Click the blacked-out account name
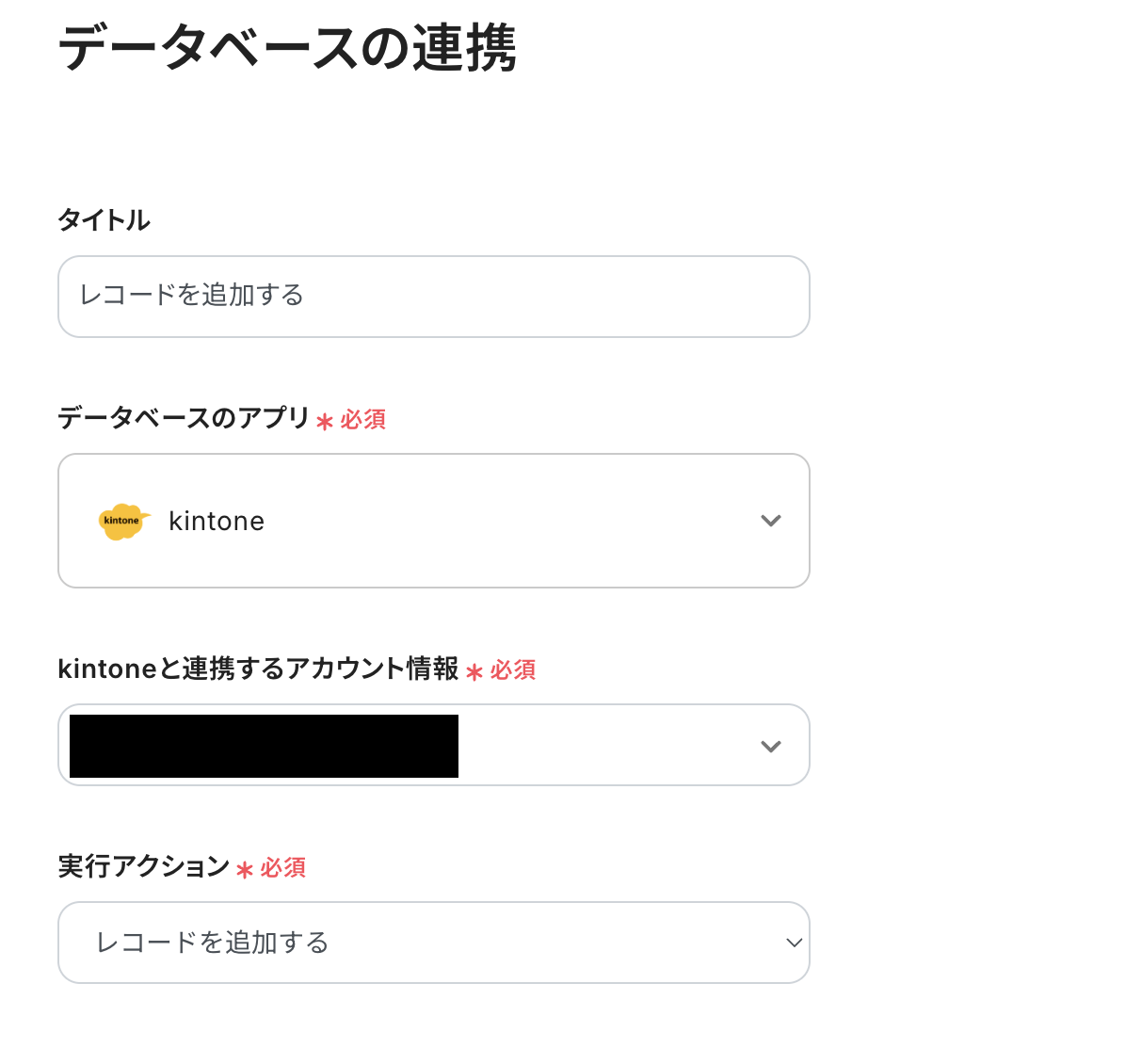 coord(264,746)
